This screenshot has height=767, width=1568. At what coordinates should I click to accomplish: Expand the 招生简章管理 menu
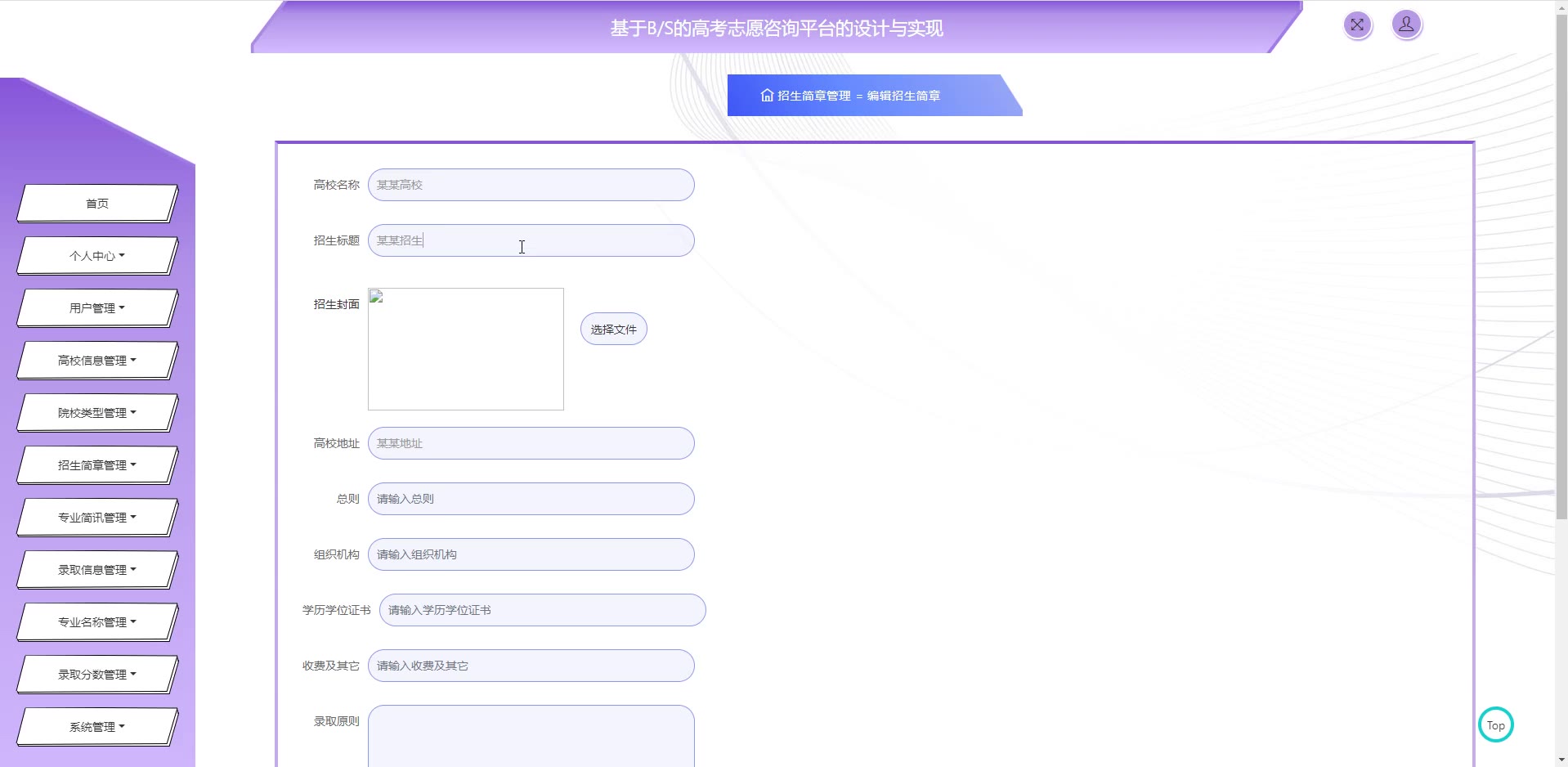pyautogui.click(x=97, y=465)
